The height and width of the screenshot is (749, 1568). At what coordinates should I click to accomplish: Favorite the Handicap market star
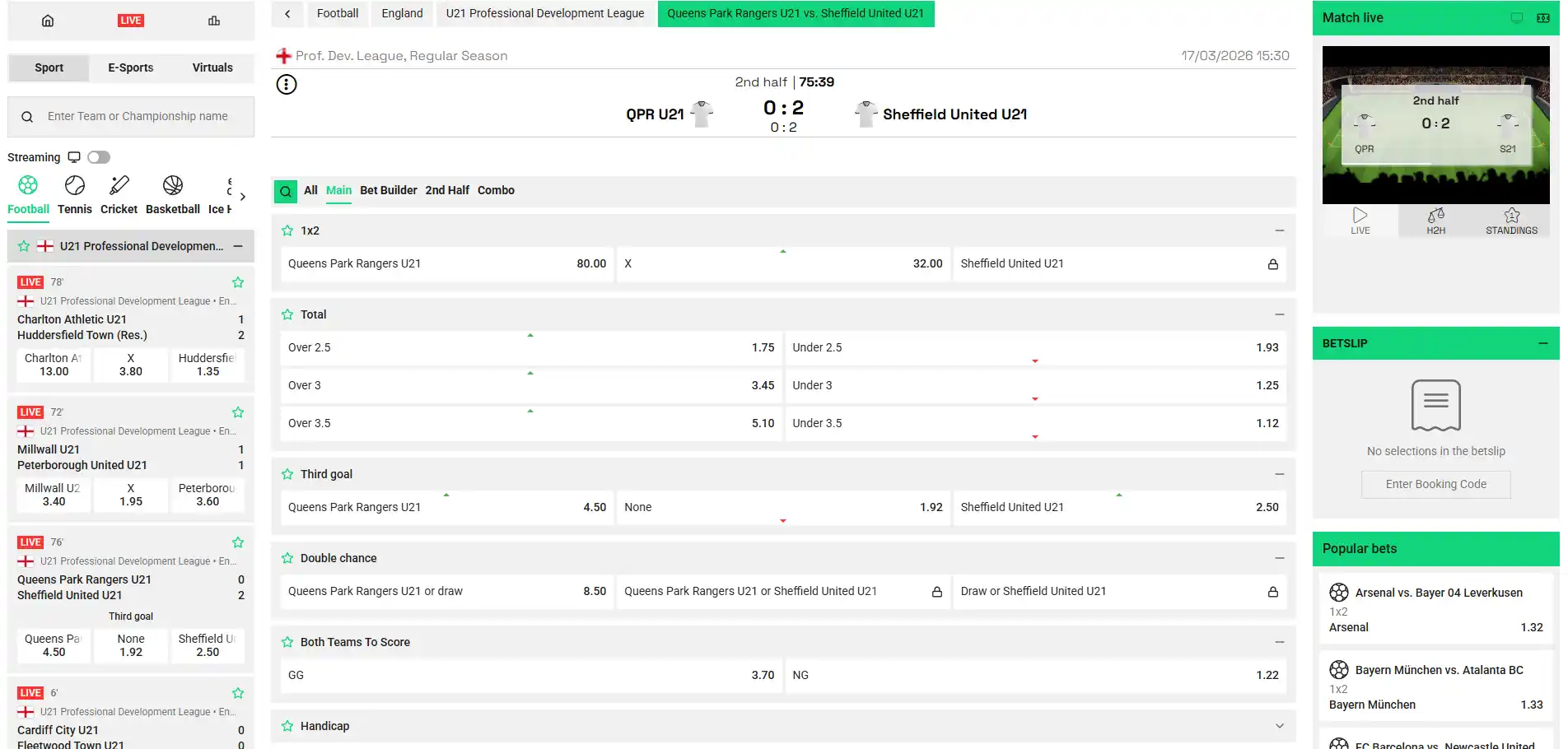pyautogui.click(x=287, y=726)
